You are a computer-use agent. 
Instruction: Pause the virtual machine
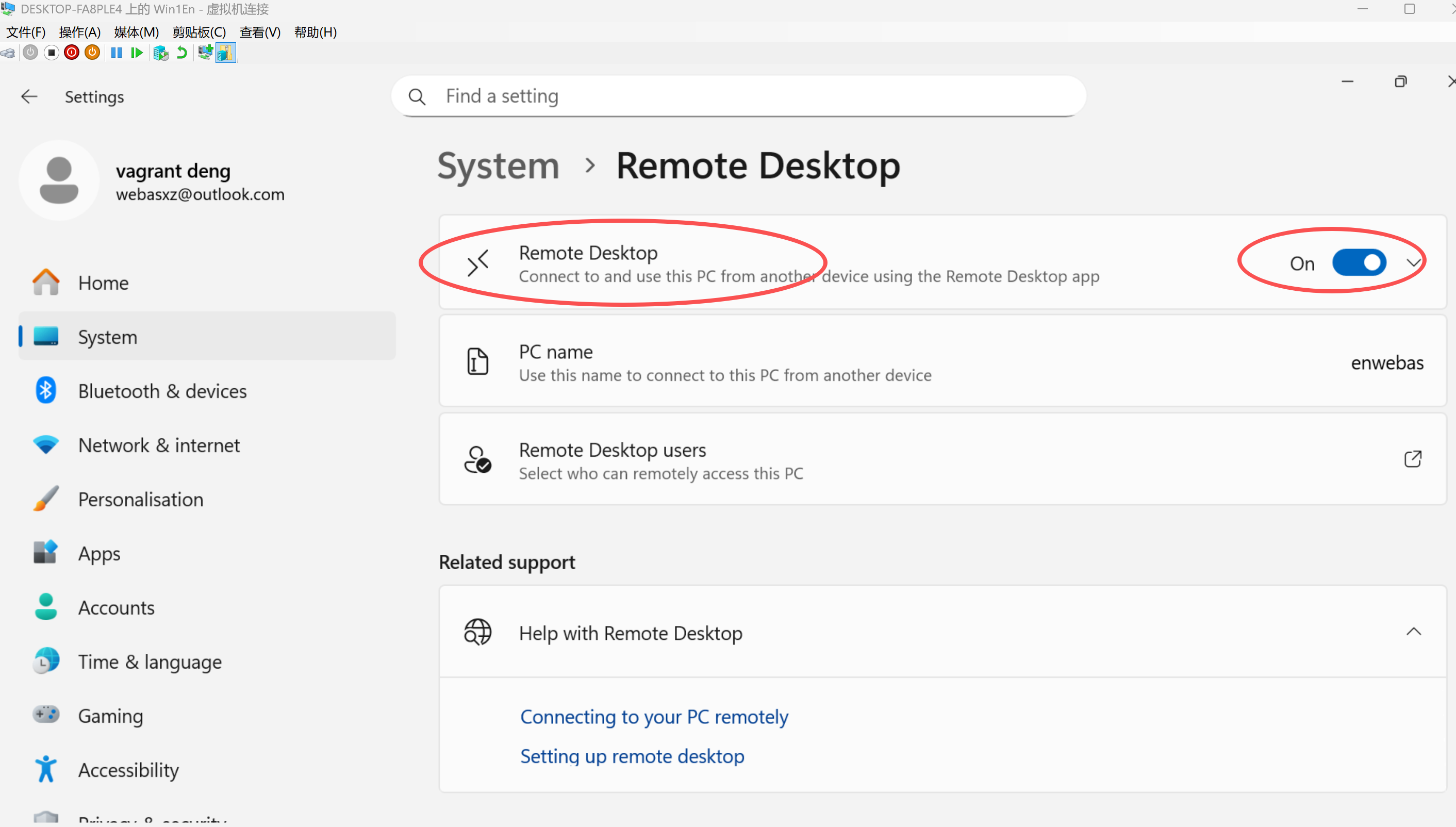[117, 53]
